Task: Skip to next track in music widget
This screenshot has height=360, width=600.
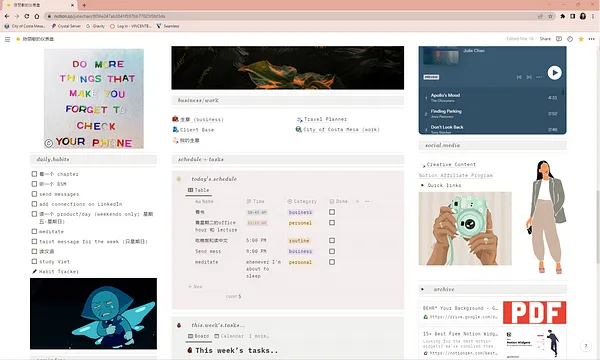Action: click(529, 77)
